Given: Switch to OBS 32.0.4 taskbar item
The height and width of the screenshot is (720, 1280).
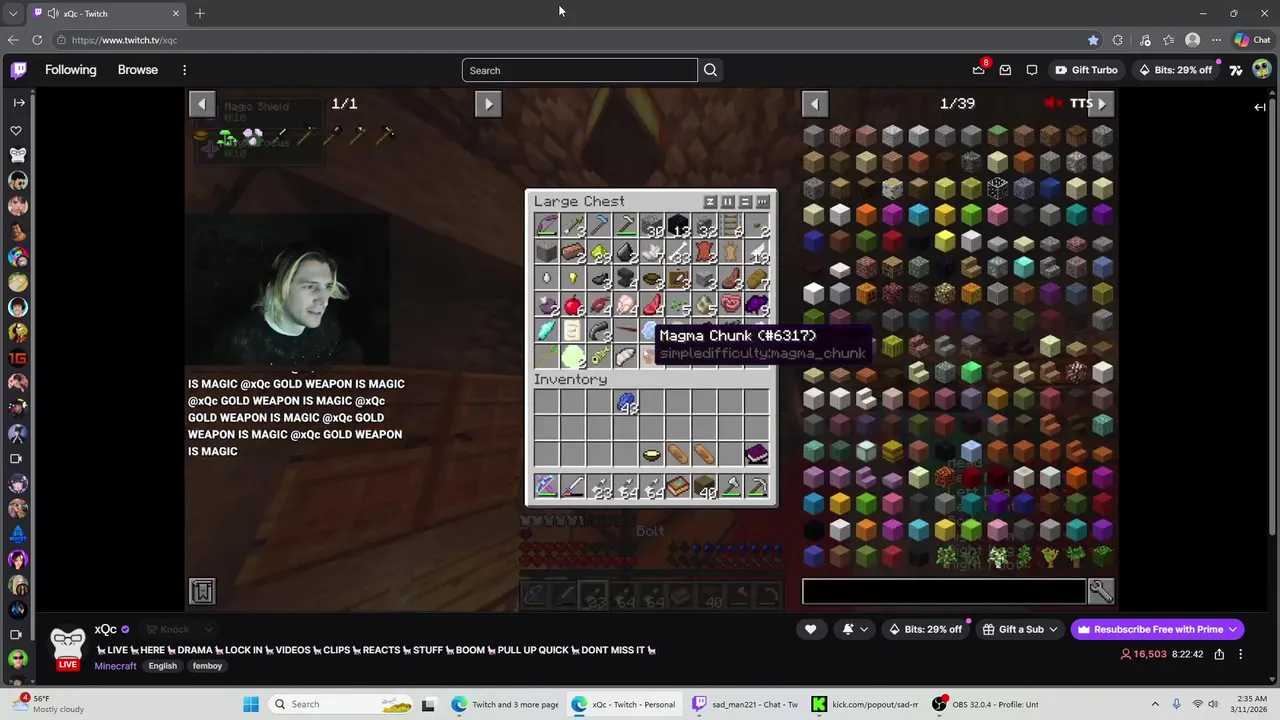Looking at the screenshot, I should 985,704.
